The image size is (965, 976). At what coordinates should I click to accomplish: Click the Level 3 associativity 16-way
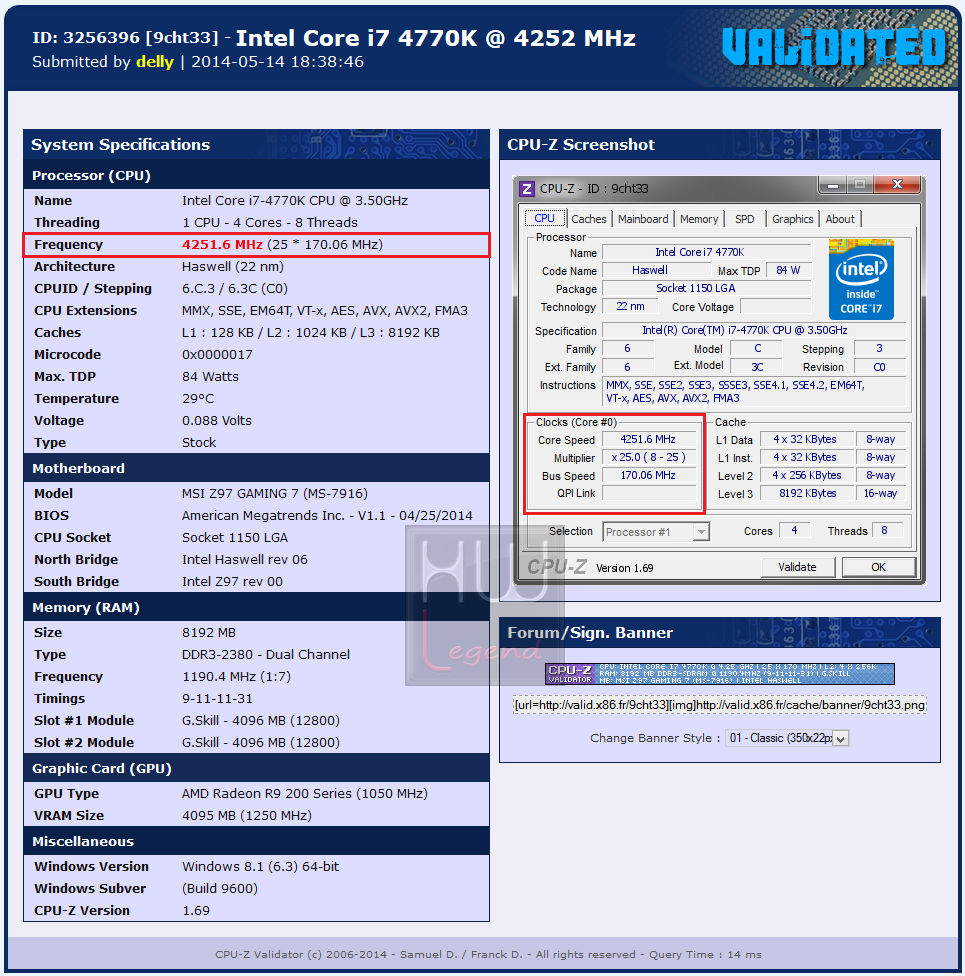[x=880, y=494]
